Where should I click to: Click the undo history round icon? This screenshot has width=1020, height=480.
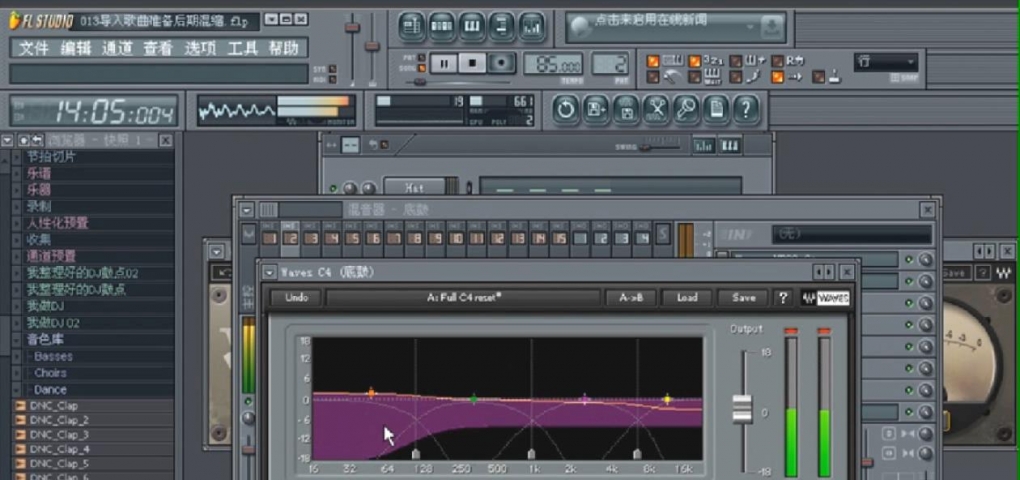566,109
